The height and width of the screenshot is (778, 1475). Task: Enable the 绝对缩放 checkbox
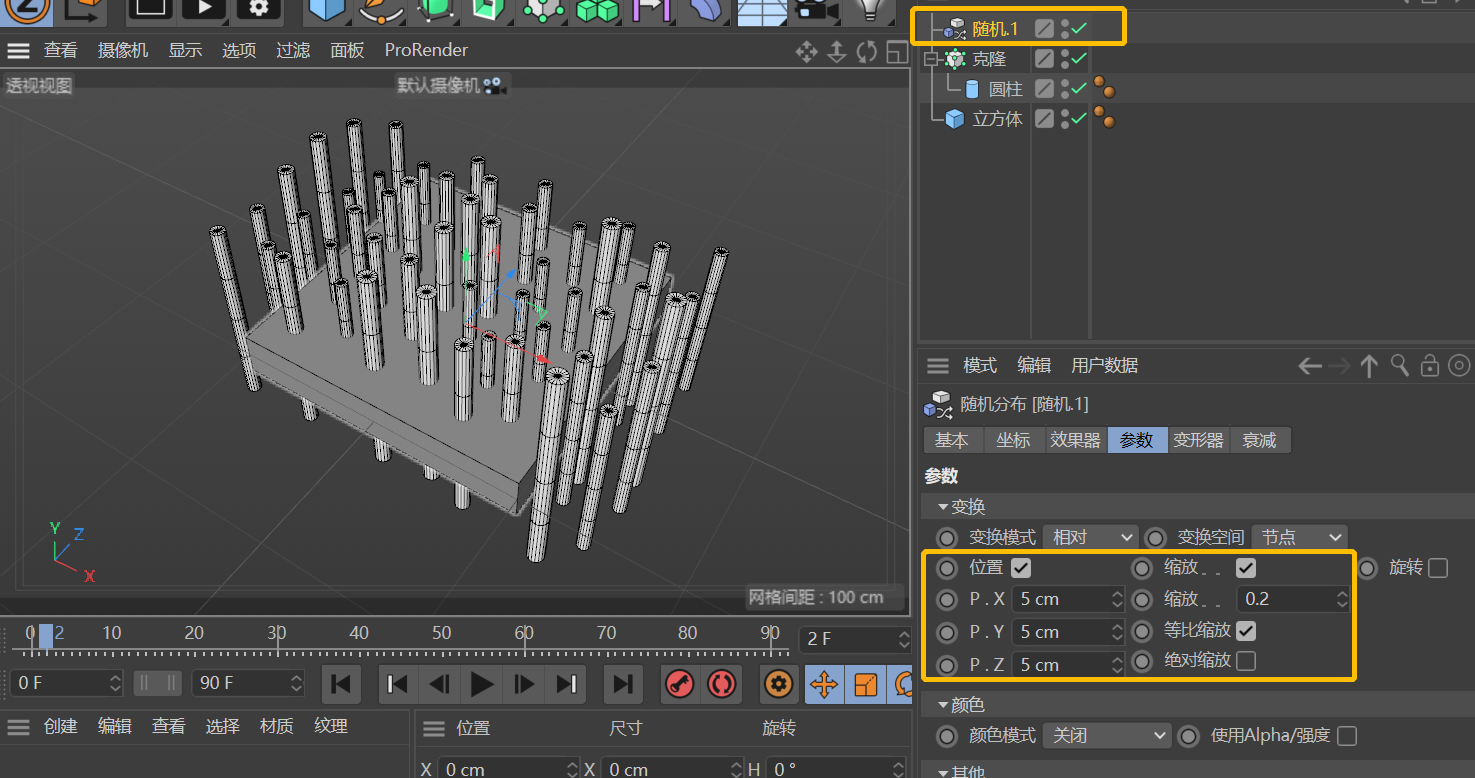pos(1246,661)
